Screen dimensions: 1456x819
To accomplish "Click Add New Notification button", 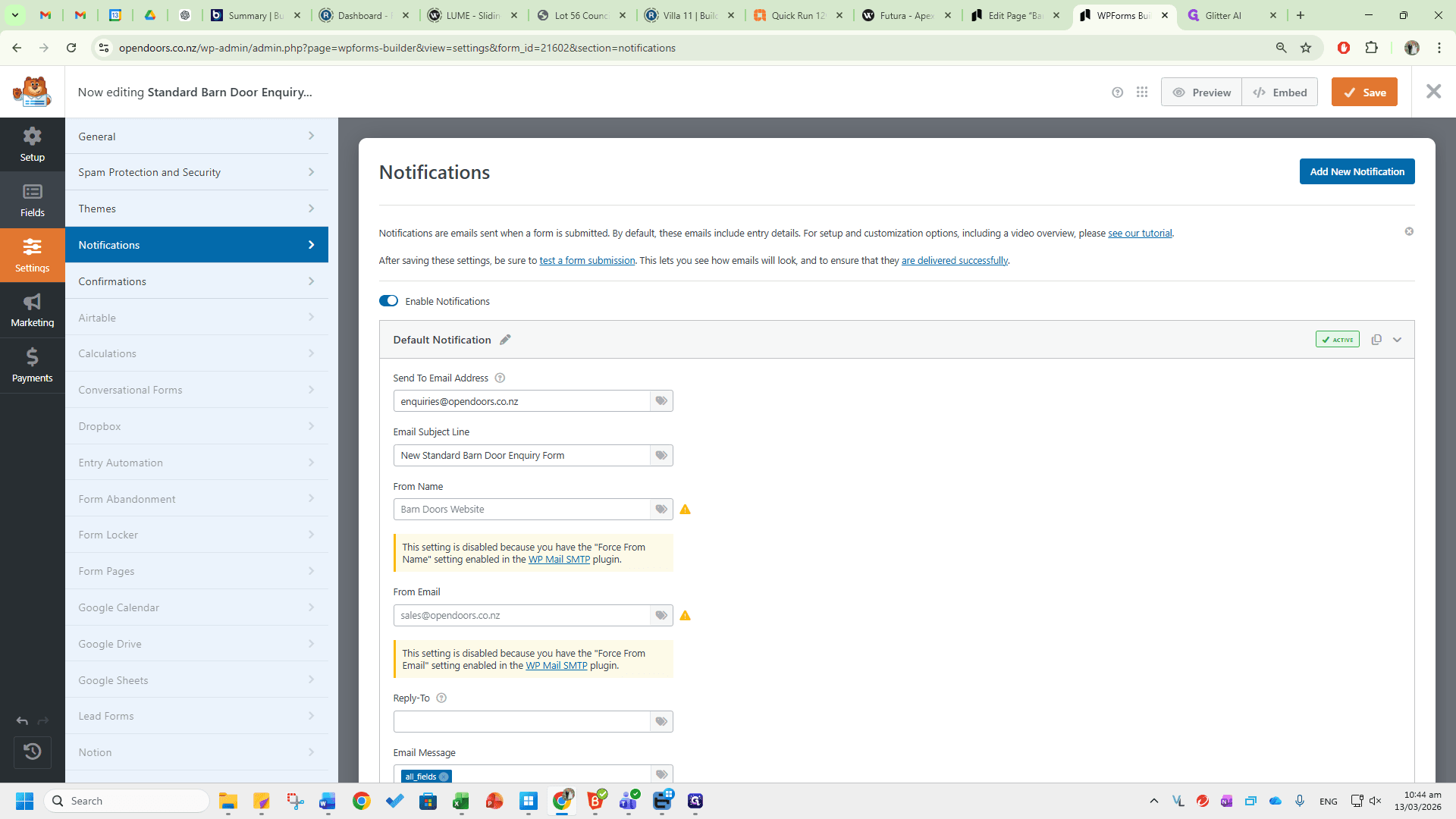I will pos(1357,171).
